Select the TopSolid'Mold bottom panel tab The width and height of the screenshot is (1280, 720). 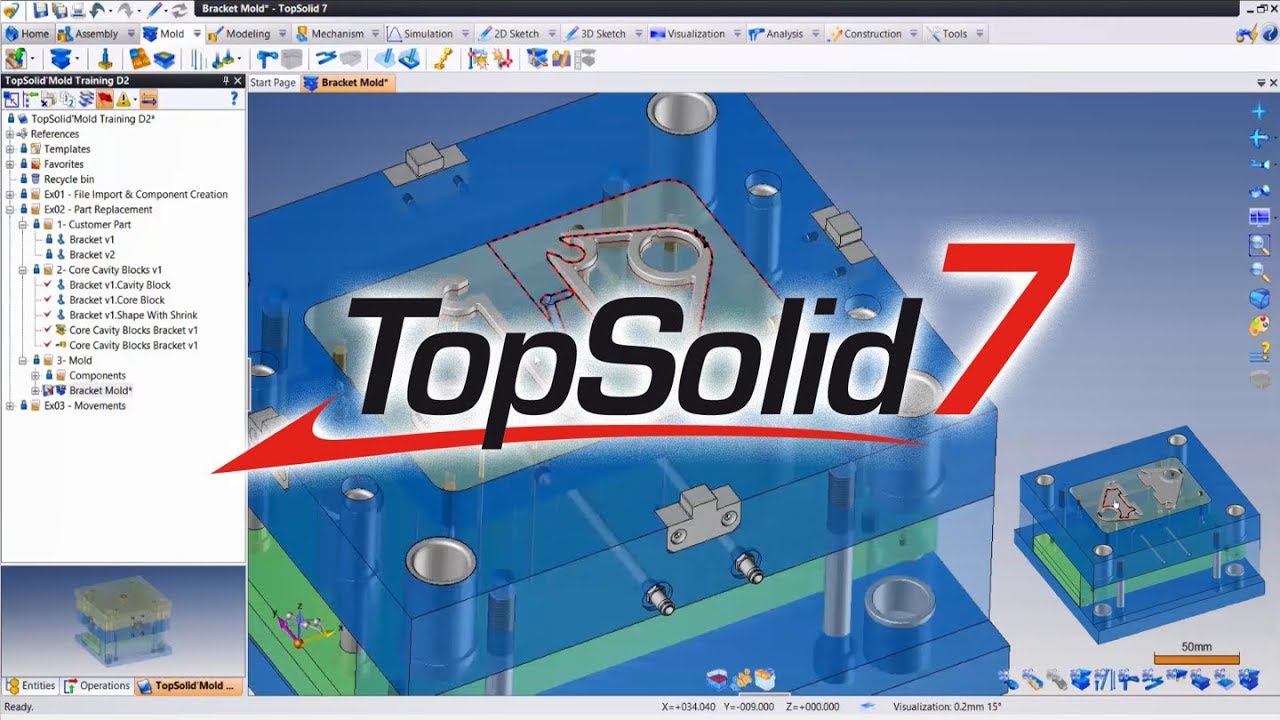click(x=189, y=686)
